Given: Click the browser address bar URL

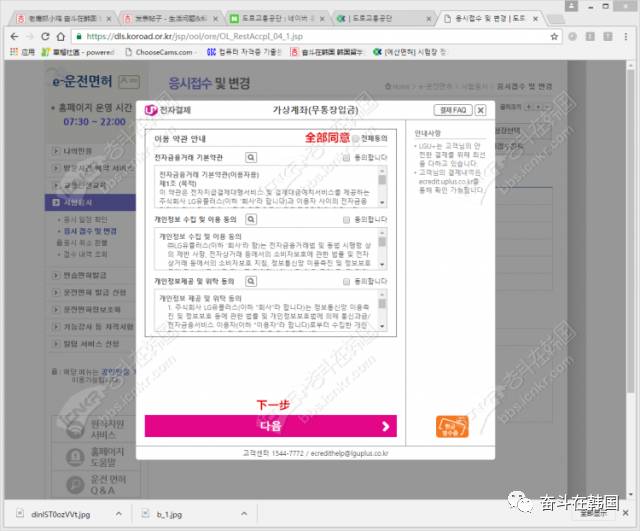Looking at the screenshot, I should (x=195, y=37).
